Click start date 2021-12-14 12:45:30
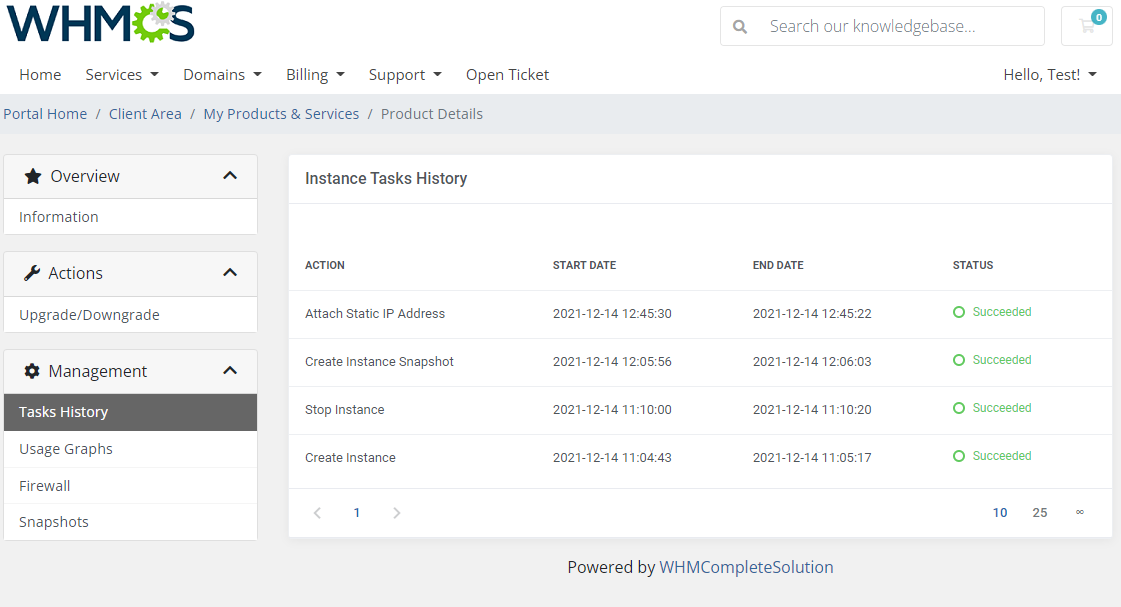The height and width of the screenshot is (607, 1121). click(x=612, y=313)
